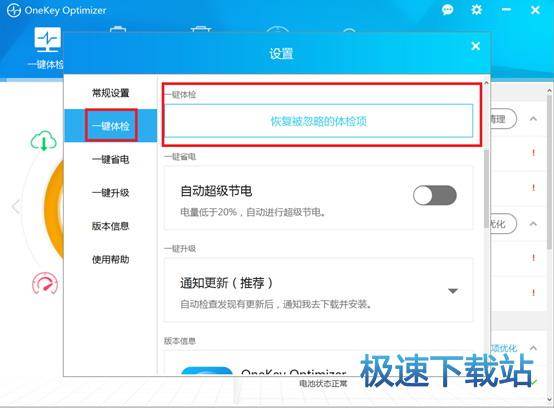Open 常规设置 in settings sidebar

[x=111, y=93]
